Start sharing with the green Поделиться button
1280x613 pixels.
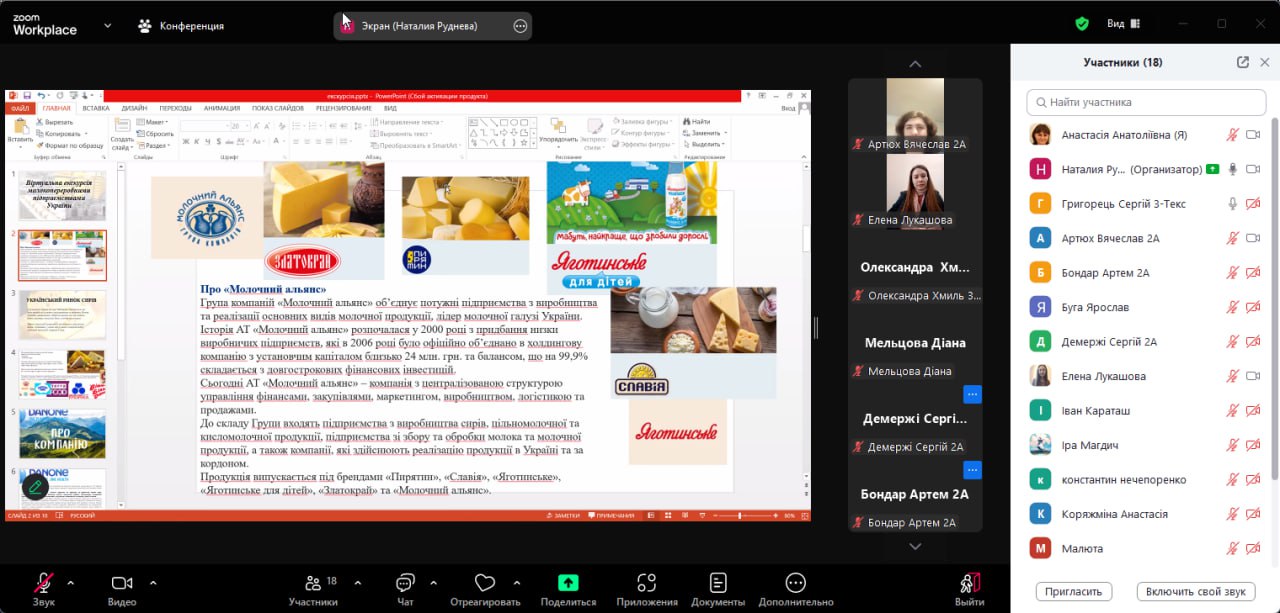coord(568,589)
